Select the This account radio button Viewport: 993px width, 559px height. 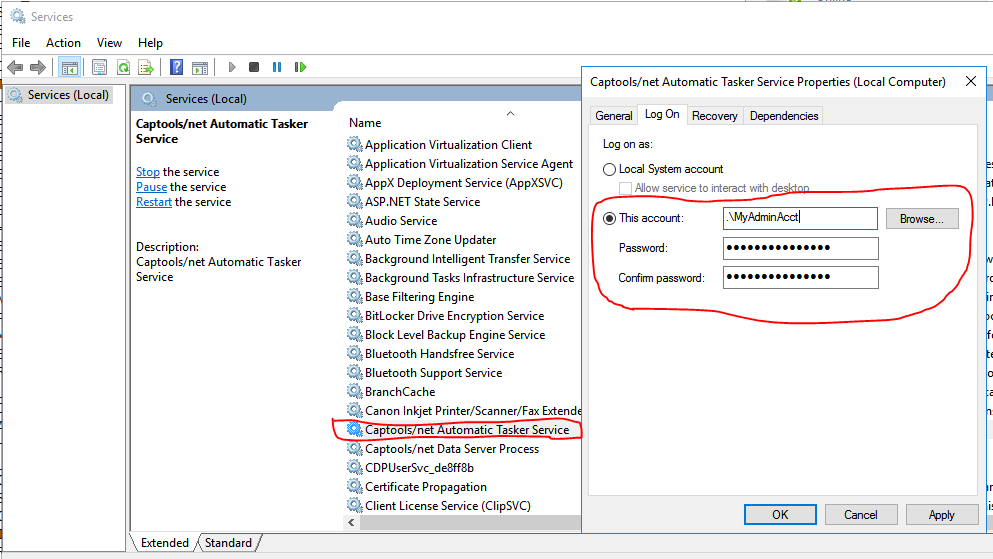610,218
